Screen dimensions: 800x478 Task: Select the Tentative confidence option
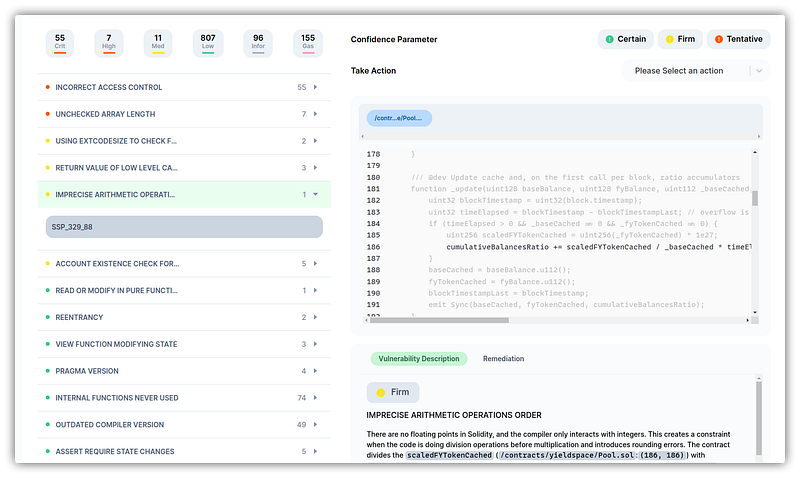click(x=738, y=39)
